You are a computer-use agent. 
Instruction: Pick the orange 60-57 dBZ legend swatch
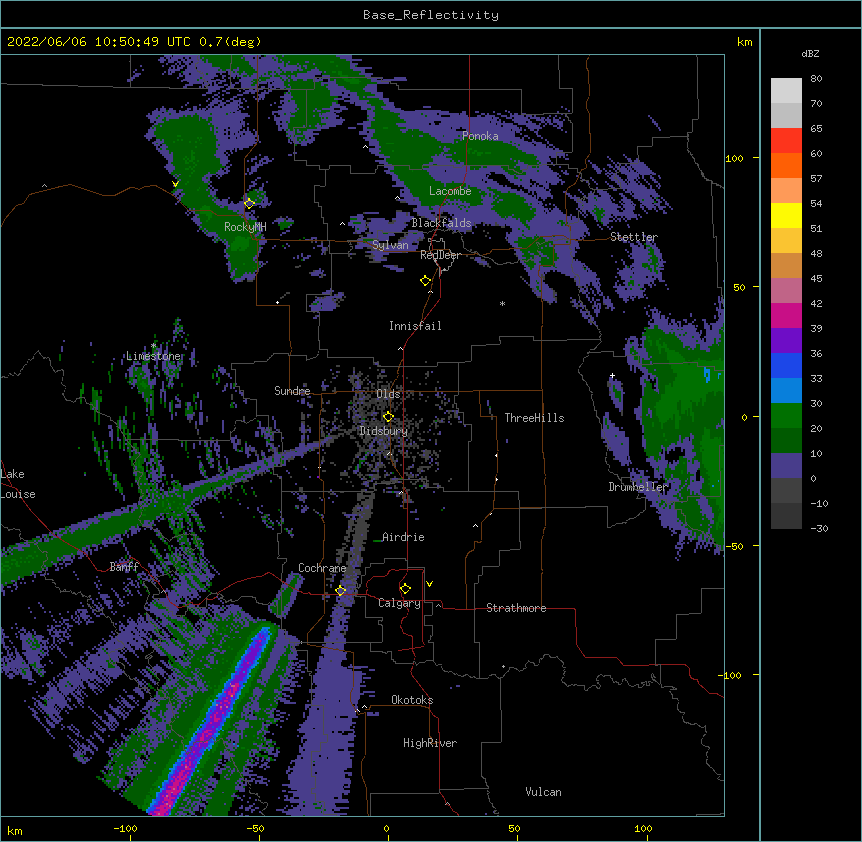[x=786, y=165]
